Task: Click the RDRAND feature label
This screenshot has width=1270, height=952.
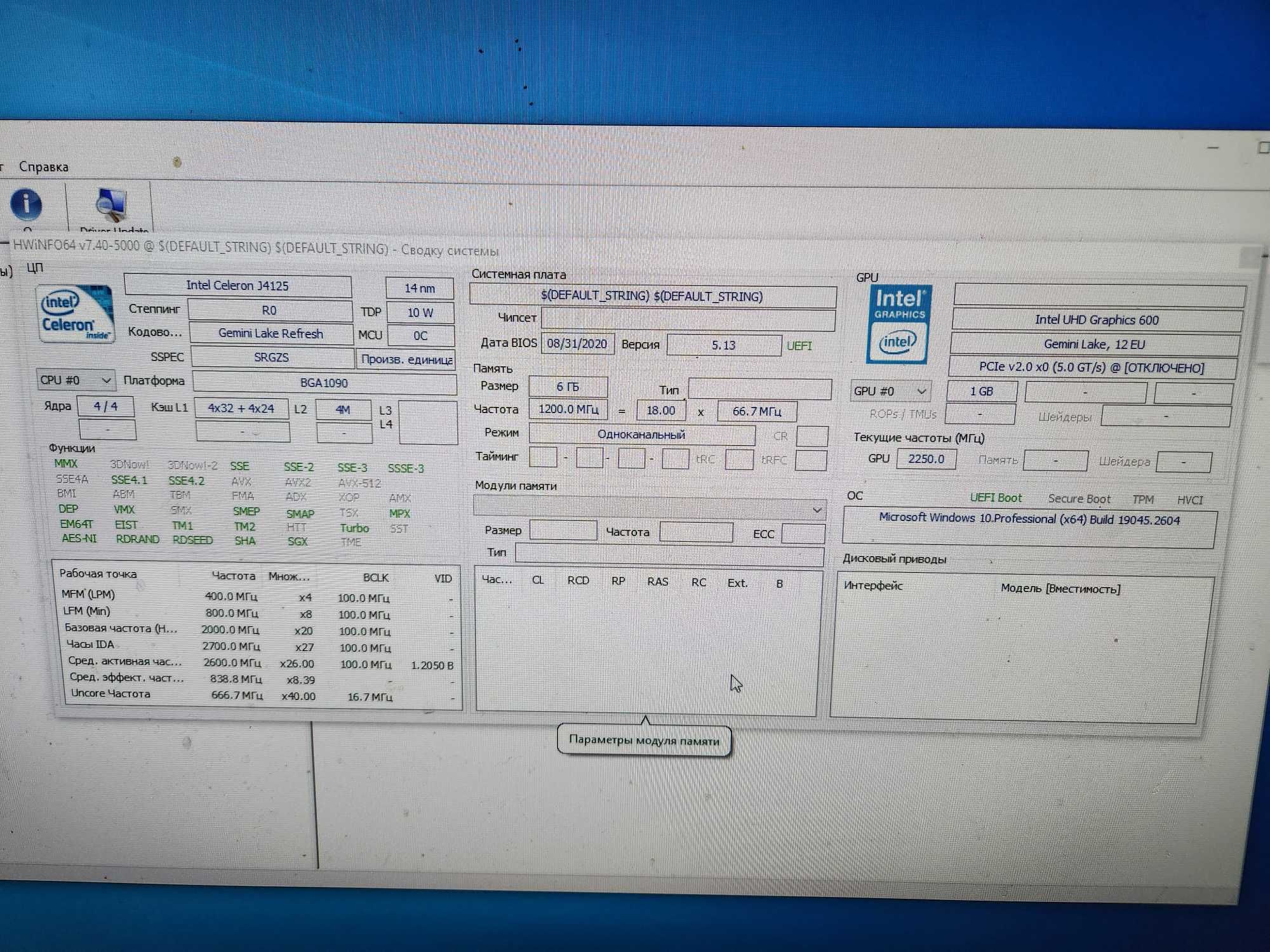Action: click(138, 539)
